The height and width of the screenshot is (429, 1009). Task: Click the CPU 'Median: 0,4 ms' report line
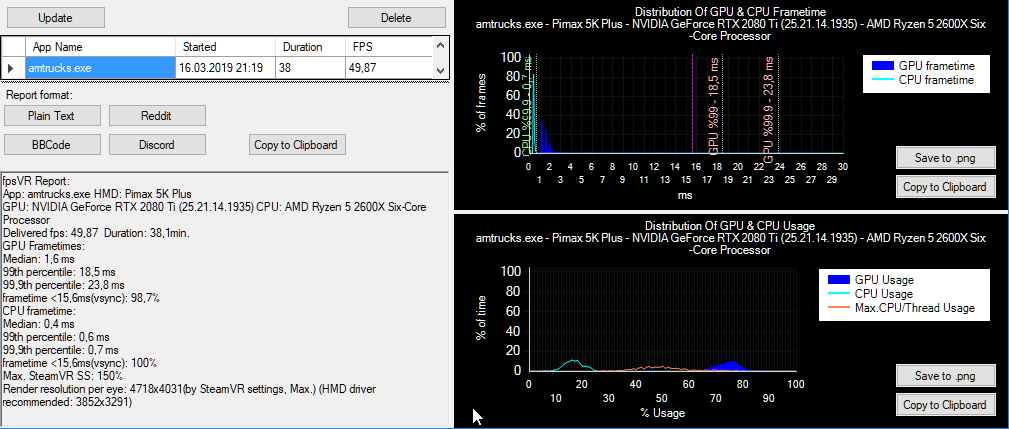tap(39, 324)
